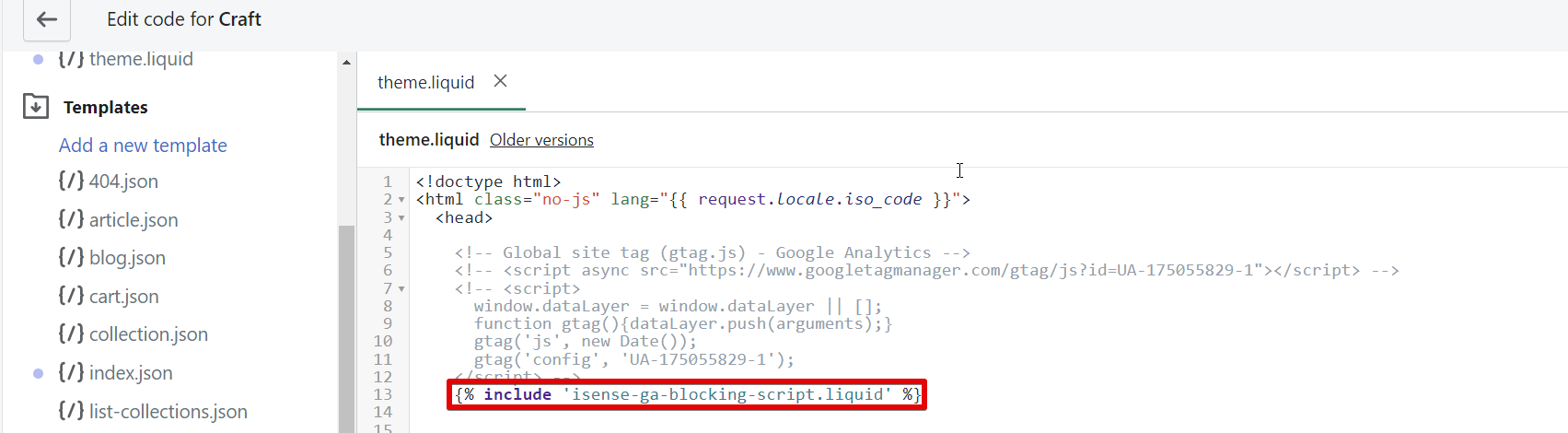Click the theme.liquid file name heading
The height and width of the screenshot is (433, 1568).
429,140
